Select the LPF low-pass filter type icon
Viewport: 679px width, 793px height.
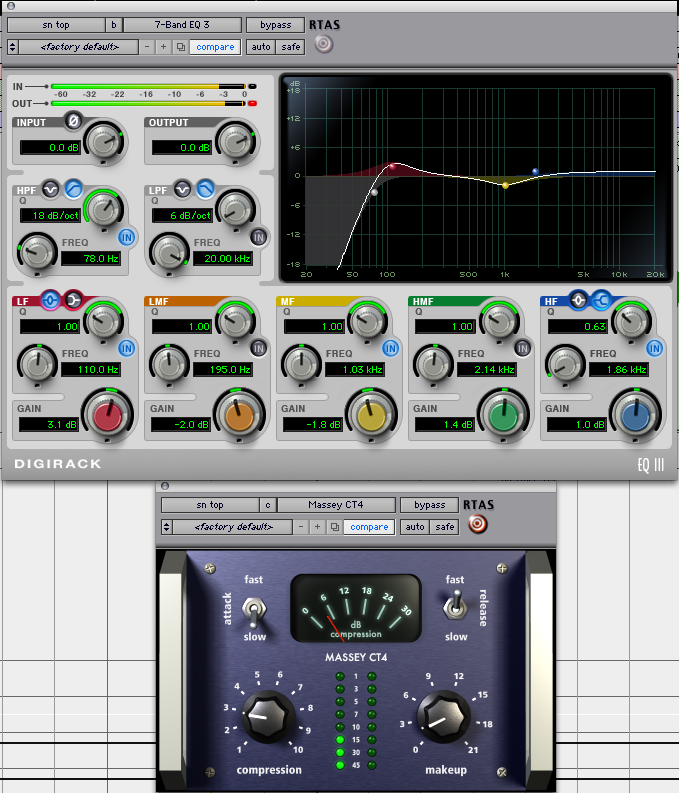(205, 189)
